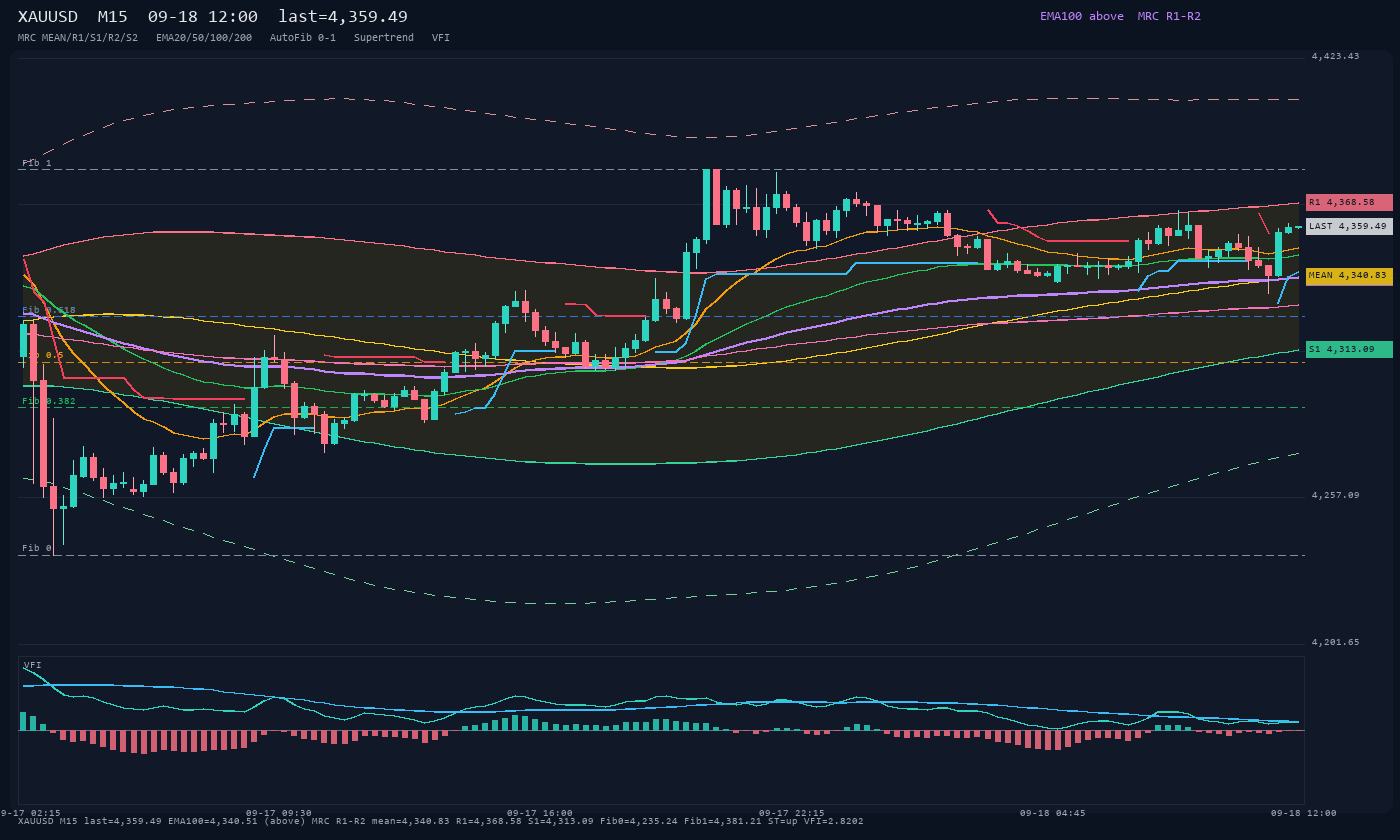The width and height of the screenshot is (1400, 840).
Task: Click the 4,423.43 price axis label
Action: (x=1335, y=56)
